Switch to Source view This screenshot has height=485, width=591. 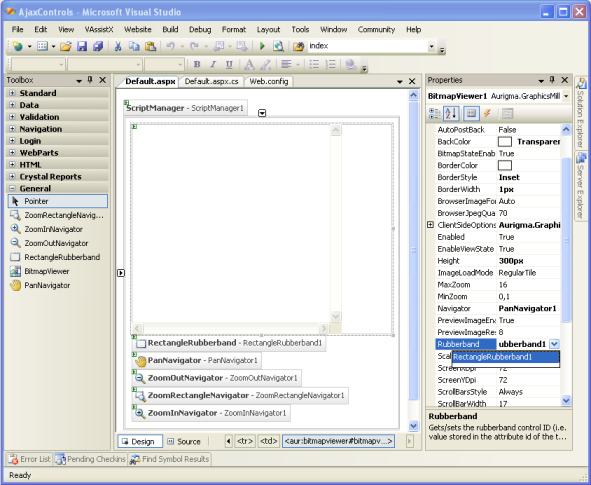184,441
